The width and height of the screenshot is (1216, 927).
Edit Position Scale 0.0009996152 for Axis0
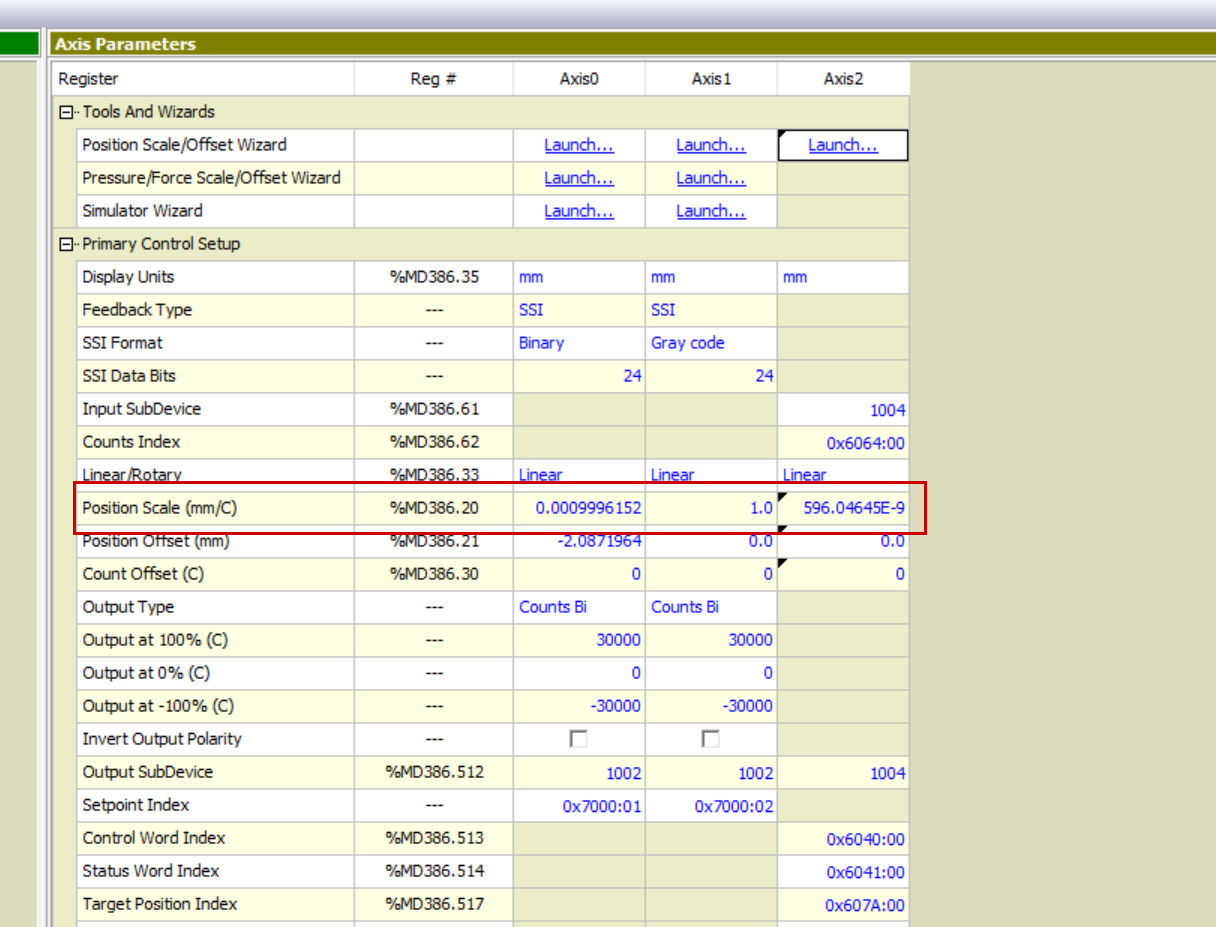coord(579,508)
